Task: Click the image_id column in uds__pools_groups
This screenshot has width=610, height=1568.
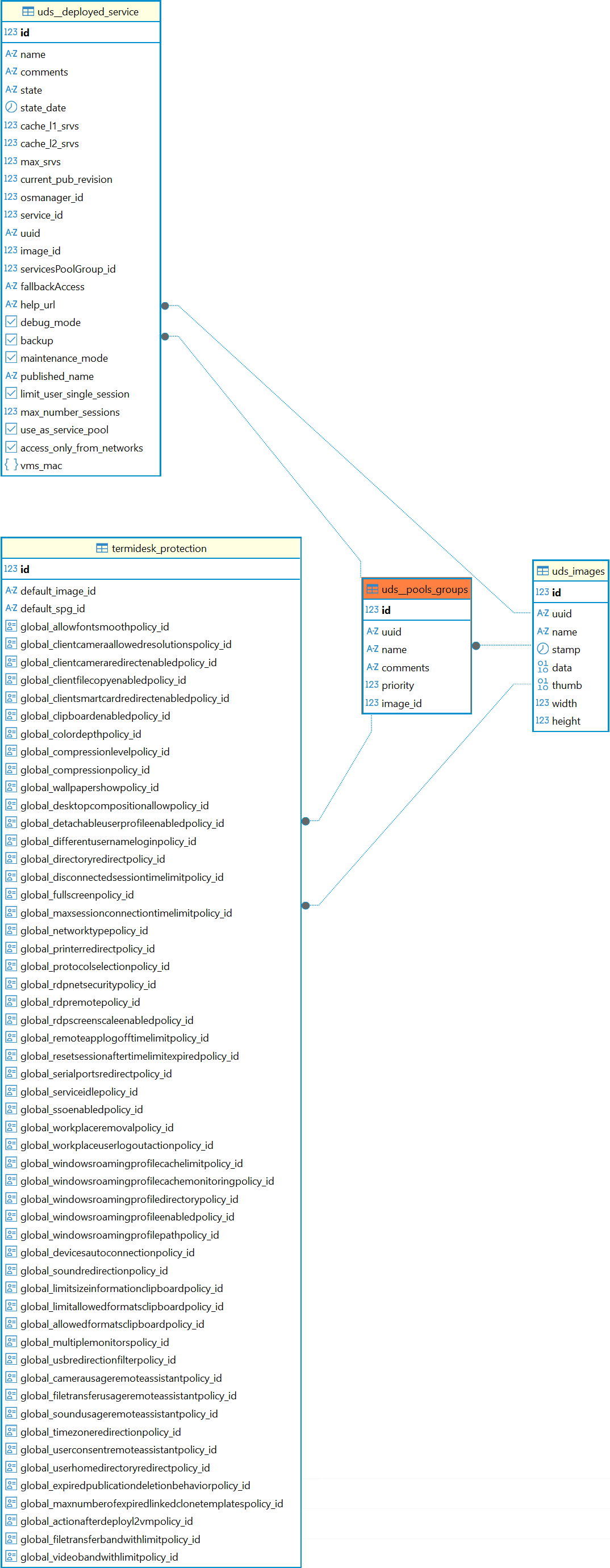Action: [401, 703]
